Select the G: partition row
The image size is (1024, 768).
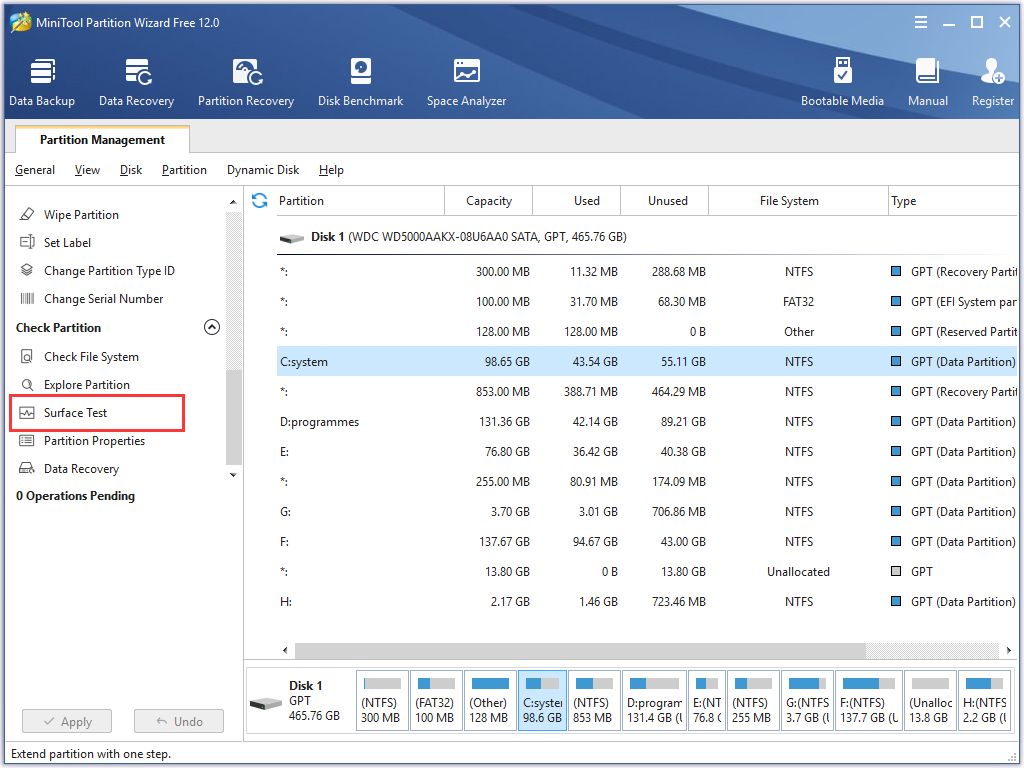(647, 511)
